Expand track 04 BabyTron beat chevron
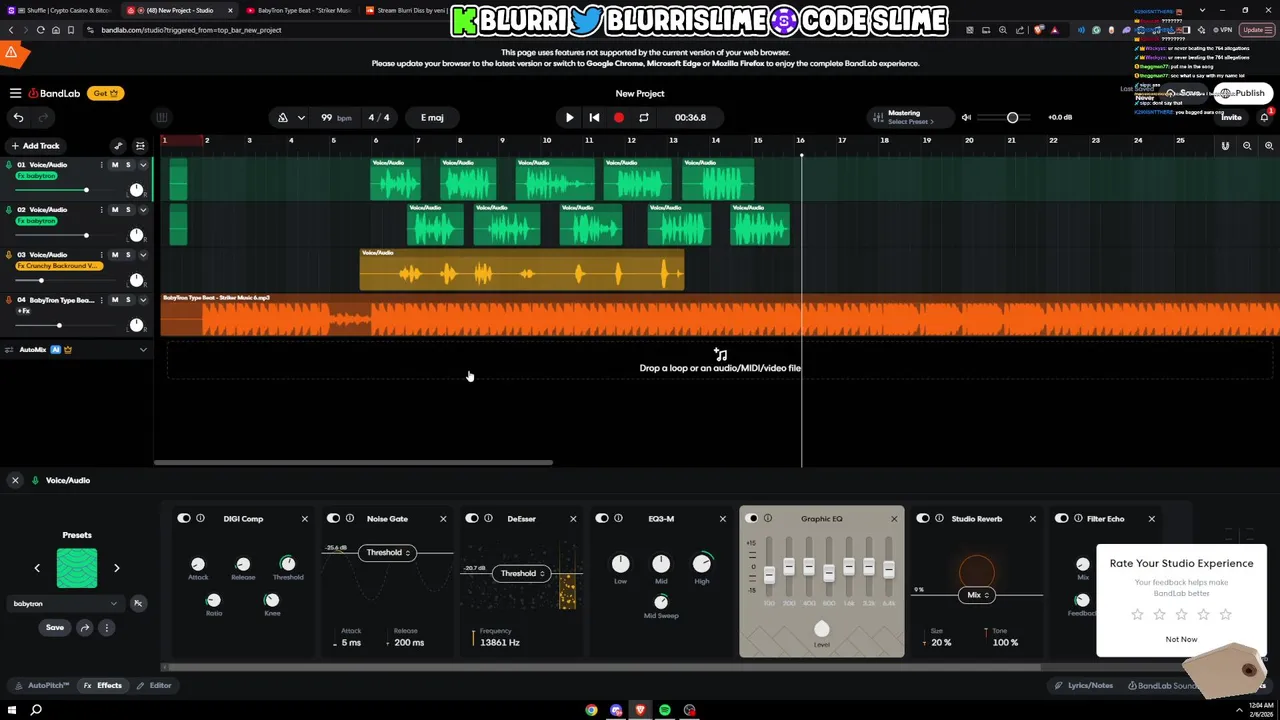This screenshot has width=1280, height=720. coord(143,300)
